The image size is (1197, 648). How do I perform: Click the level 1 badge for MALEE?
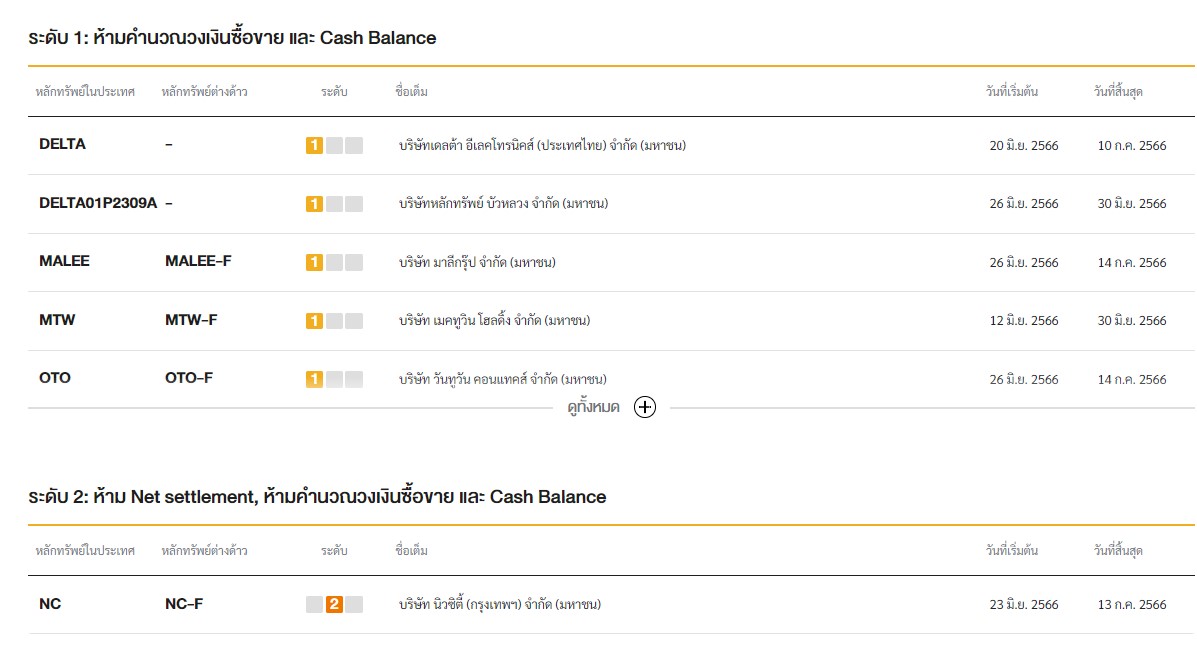[x=316, y=261]
